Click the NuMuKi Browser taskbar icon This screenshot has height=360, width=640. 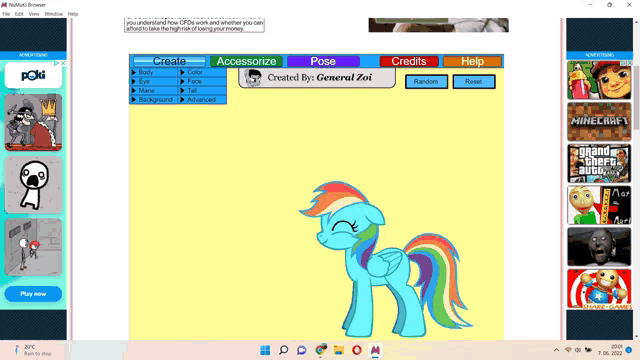(x=376, y=350)
